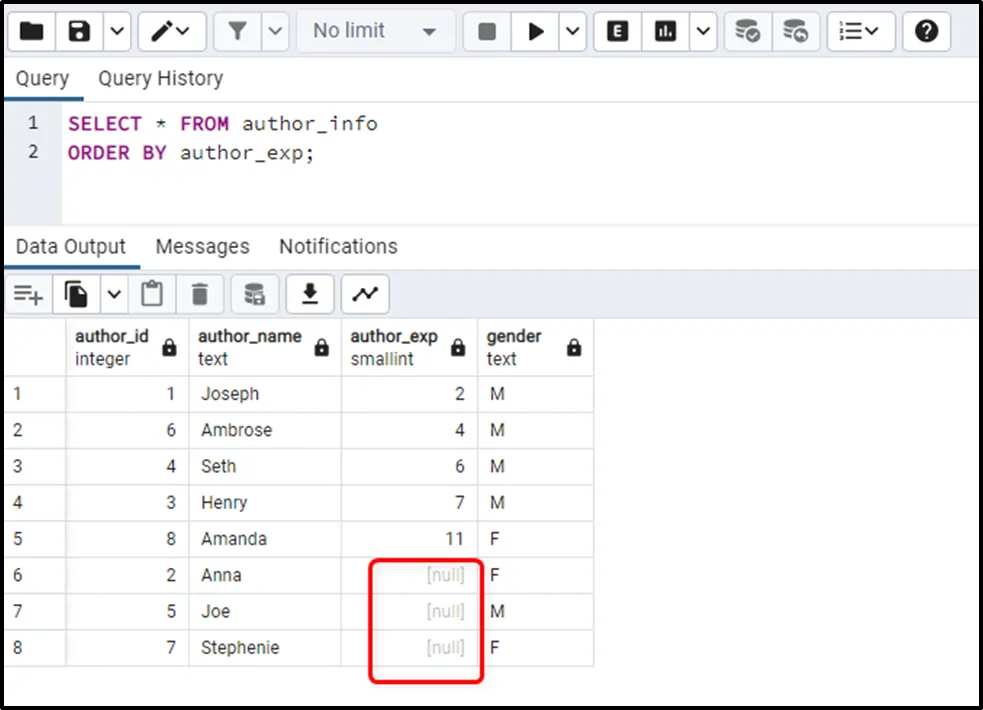Viewport: 983px width, 710px height.
Task: Expand the Macros list dropdown
Action: [x=859, y=32]
